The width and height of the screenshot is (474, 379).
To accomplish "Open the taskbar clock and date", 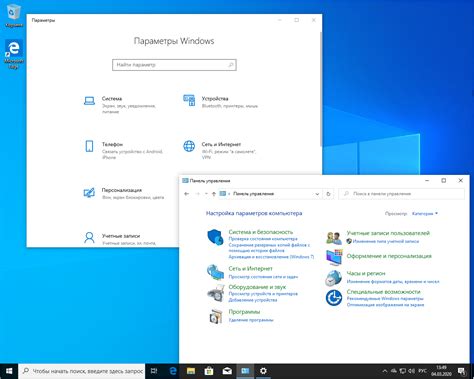I will click(441, 371).
